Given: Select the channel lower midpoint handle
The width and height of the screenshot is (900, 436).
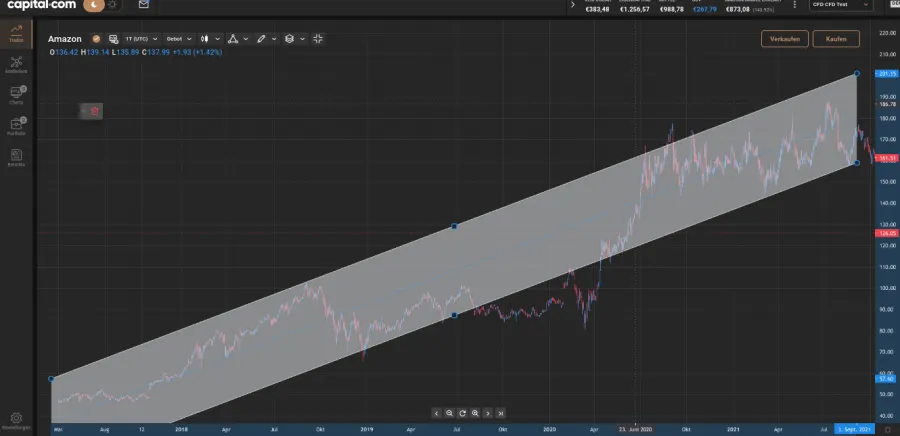Looking at the screenshot, I should pos(454,316).
